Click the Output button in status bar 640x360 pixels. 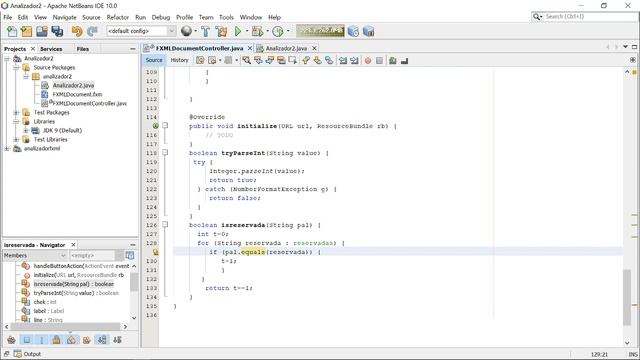click(x=28, y=354)
